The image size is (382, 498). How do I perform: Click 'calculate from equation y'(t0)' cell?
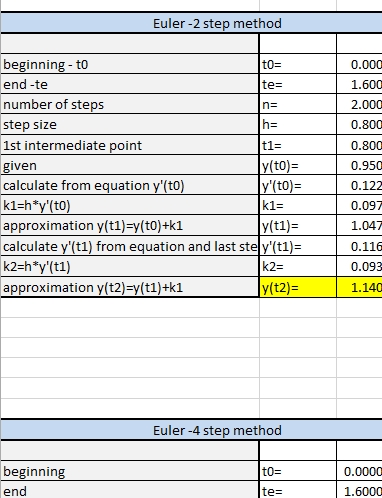tap(130, 185)
